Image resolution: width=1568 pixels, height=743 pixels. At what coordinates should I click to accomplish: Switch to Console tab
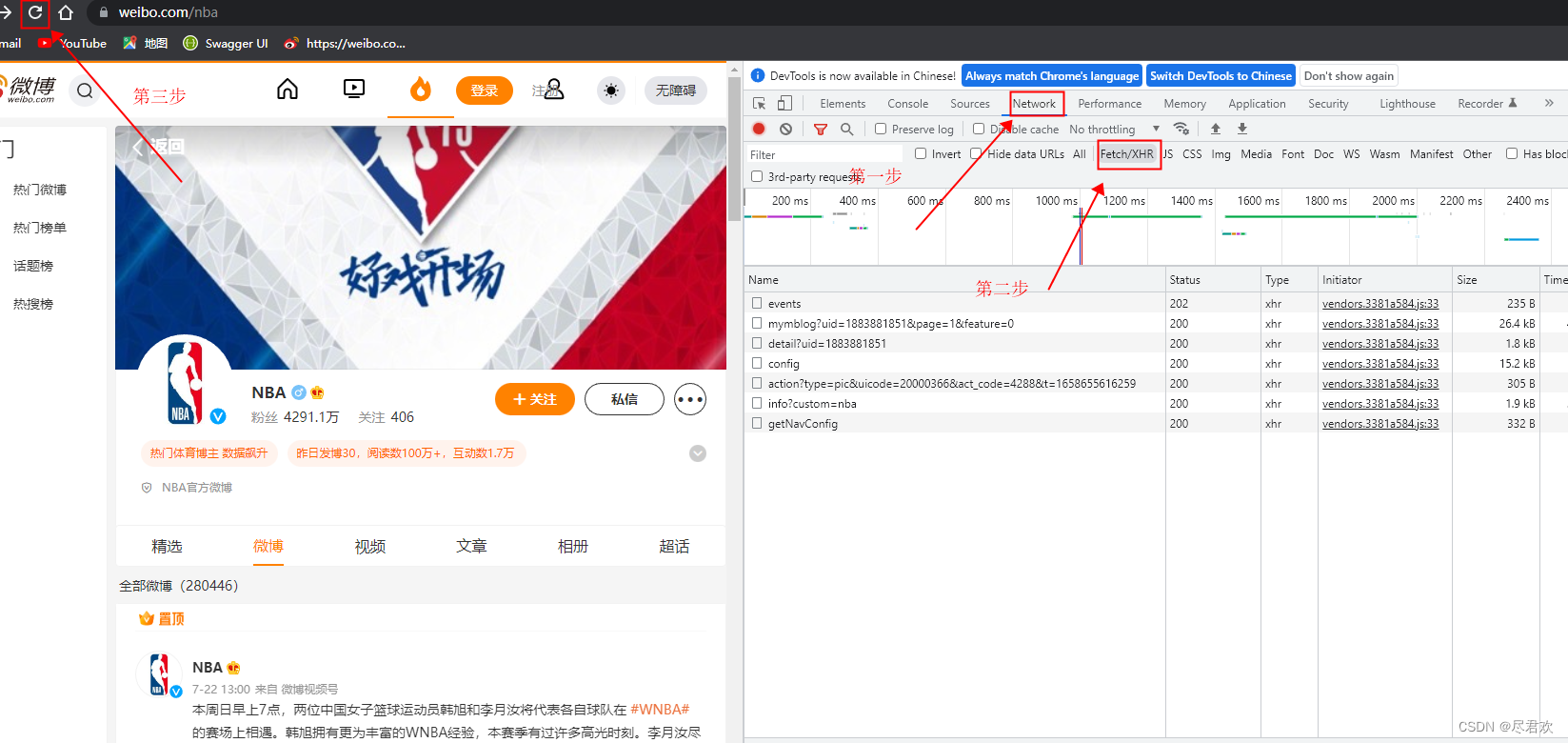click(x=908, y=103)
